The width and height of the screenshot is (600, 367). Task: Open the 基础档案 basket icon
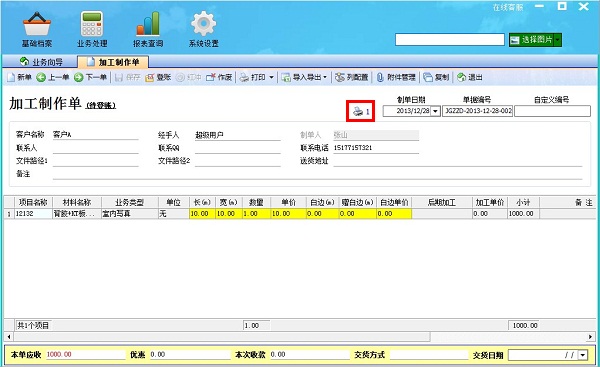pyautogui.click(x=37, y=29)
